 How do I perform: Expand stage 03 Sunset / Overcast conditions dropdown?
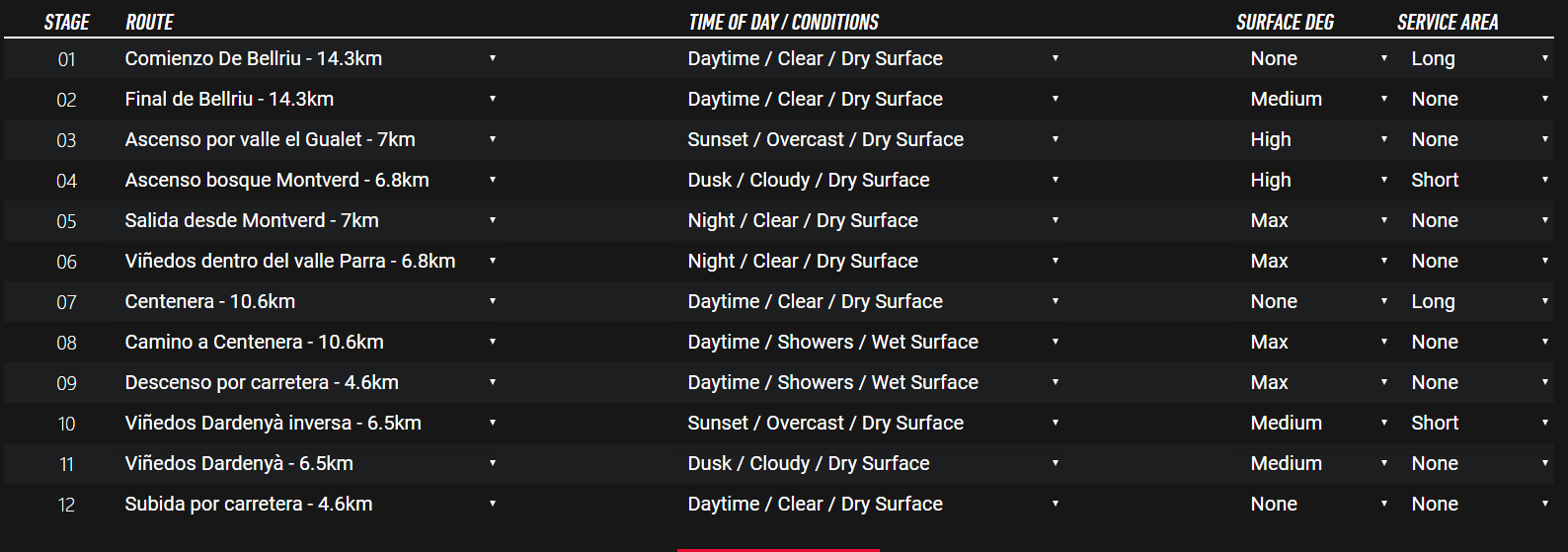click(x=874, y=139)
